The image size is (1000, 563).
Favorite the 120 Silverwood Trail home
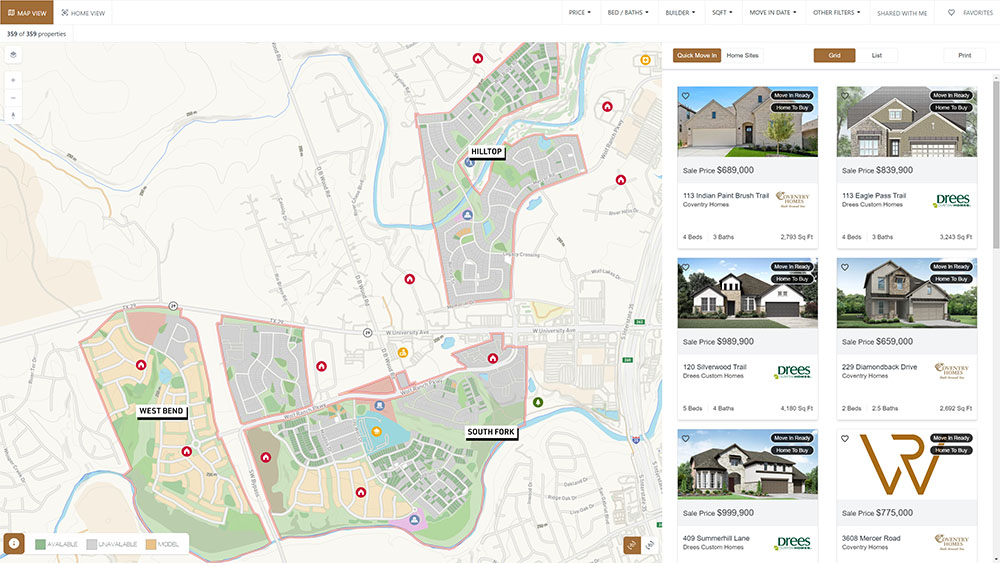coord(686,267)
